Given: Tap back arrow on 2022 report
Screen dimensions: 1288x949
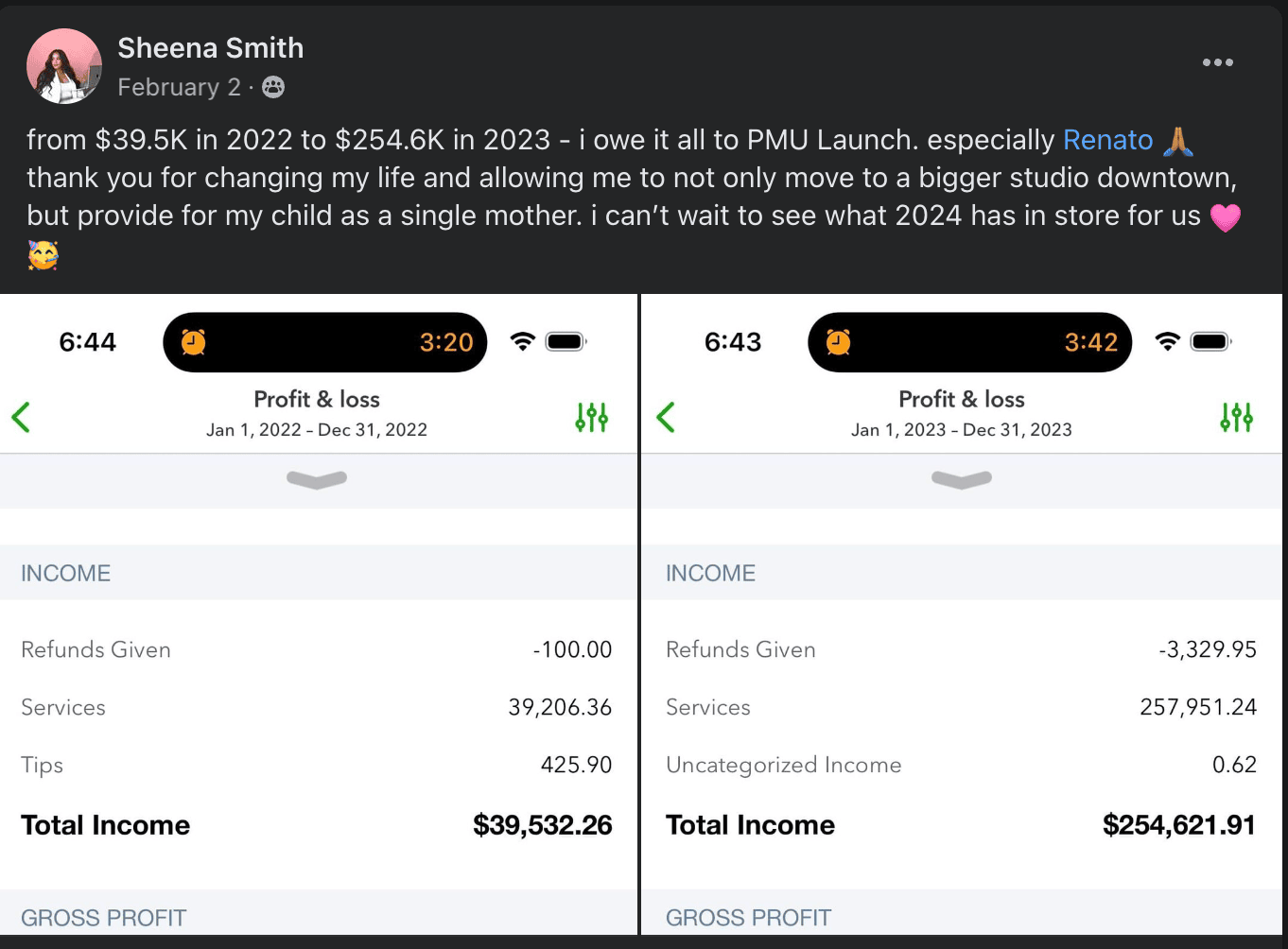Looking at the screenshot, I should [21, 417].
